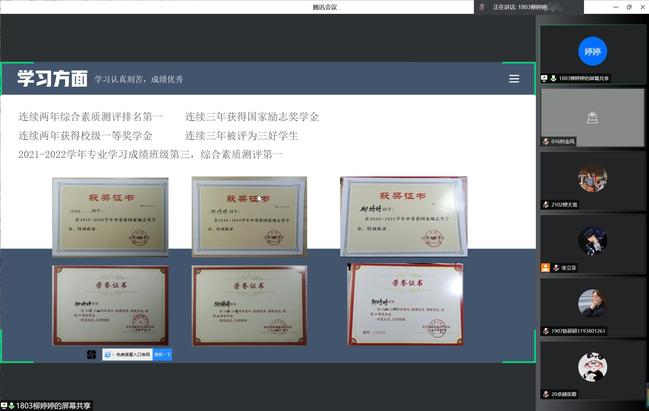Click the microphone icon beside 016时金凤
The height and width of the screenshot is (411, 649).
[546, 142]
